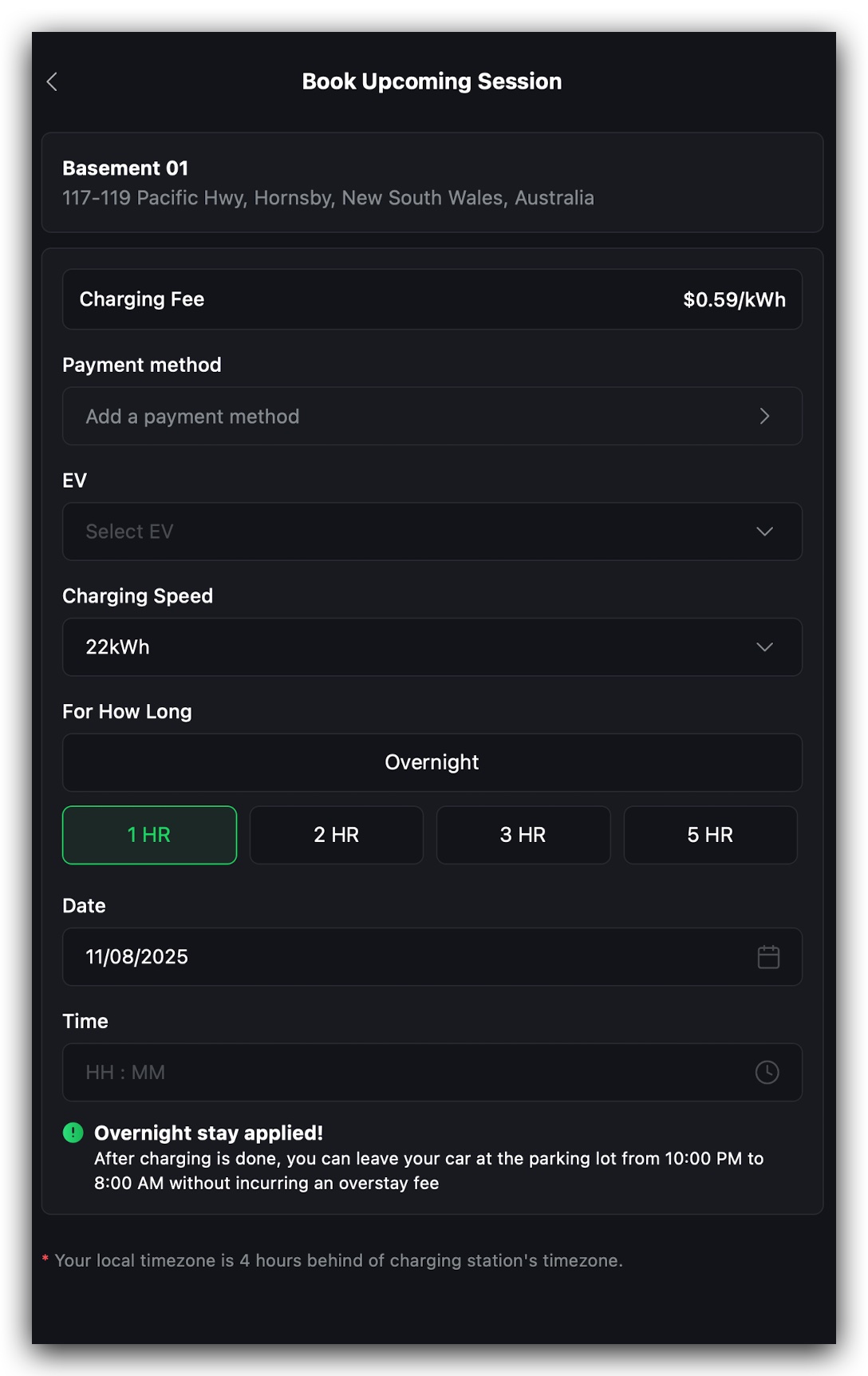
Task: Tap the down arrow beside Select EV
Action: [764, 532]
